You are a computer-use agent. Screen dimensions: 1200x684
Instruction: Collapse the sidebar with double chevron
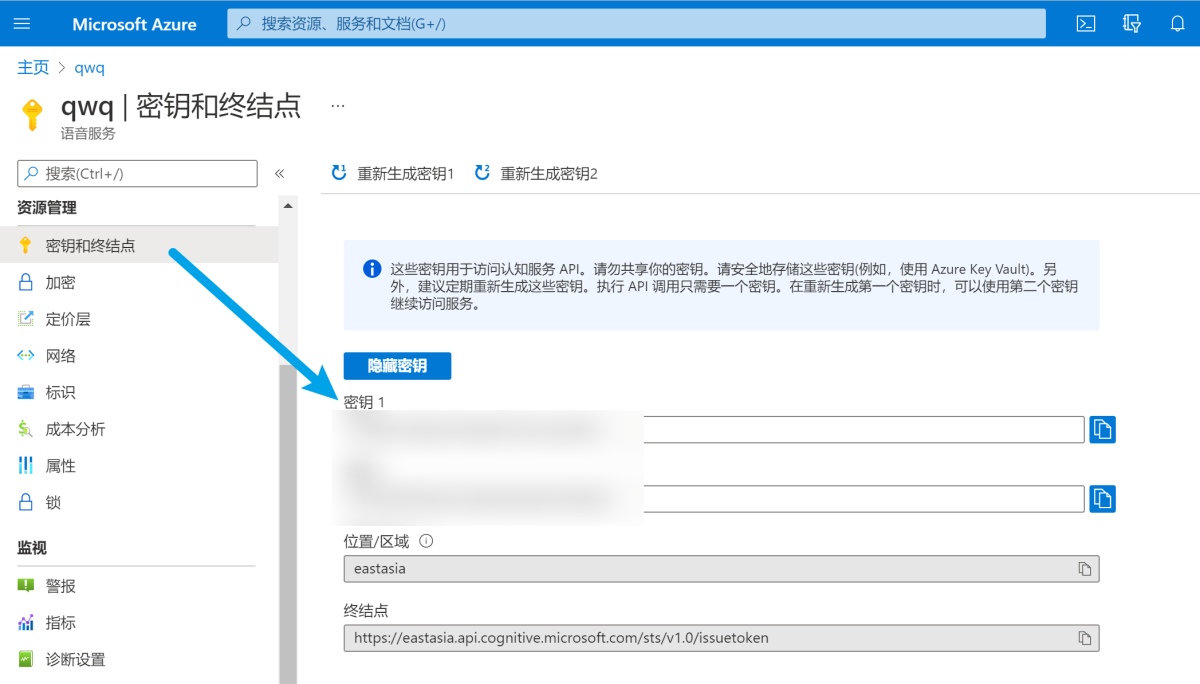point(280,173)
